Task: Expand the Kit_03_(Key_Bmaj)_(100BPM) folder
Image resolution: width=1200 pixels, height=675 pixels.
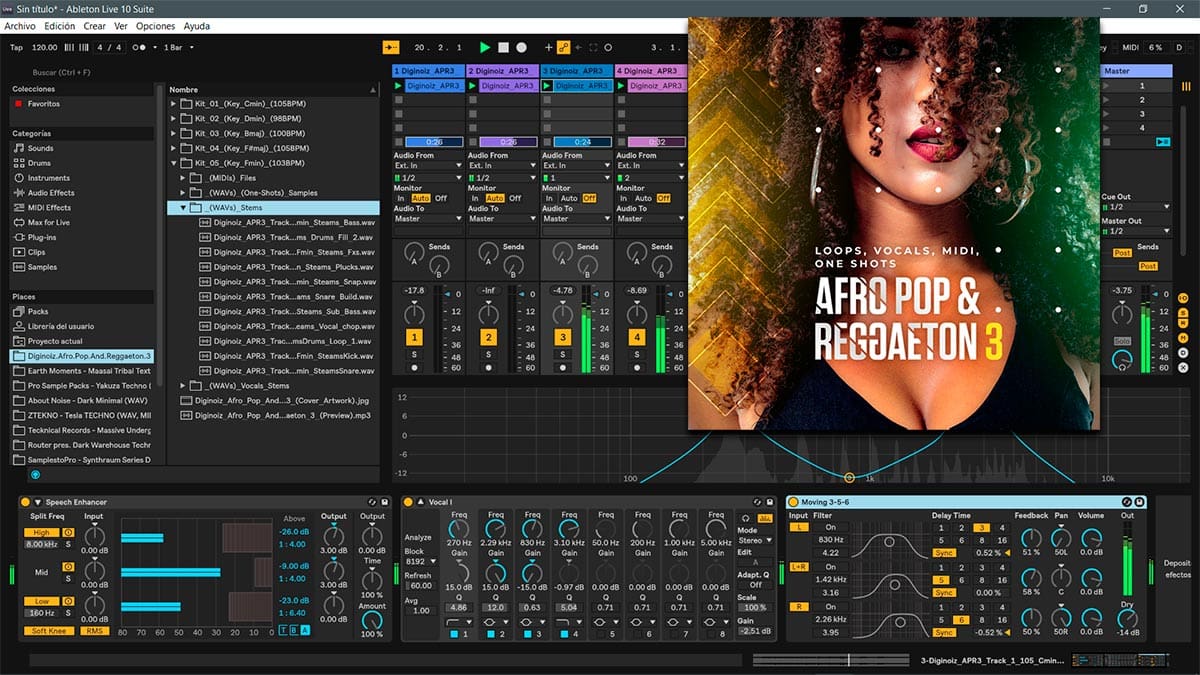Action: pyautogui.click(x=173, y=133)
